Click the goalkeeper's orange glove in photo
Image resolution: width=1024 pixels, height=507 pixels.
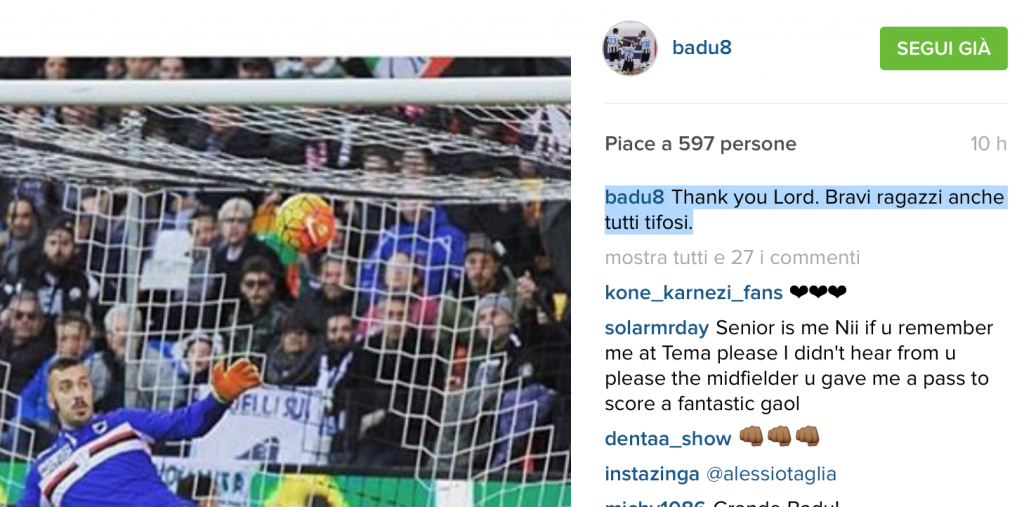click(x=234, y=380)
